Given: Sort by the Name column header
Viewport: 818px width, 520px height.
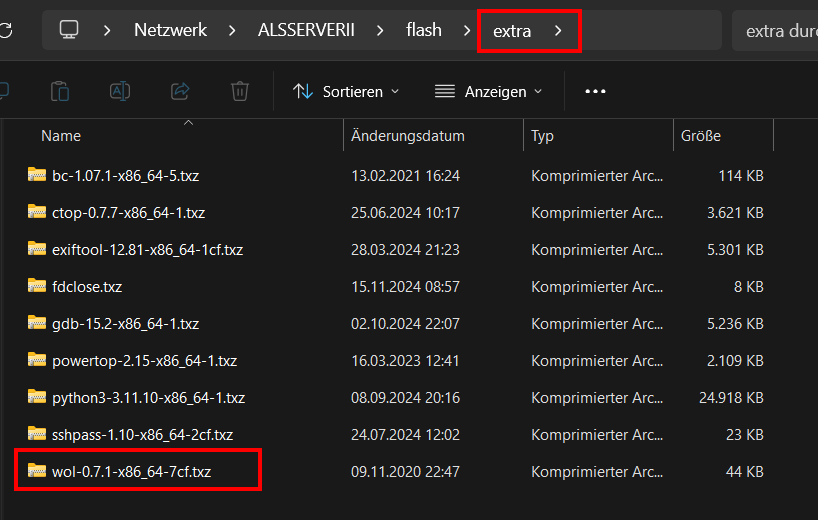Looking at the screenshot, I should pyautogui.click(x=61, y=136).
